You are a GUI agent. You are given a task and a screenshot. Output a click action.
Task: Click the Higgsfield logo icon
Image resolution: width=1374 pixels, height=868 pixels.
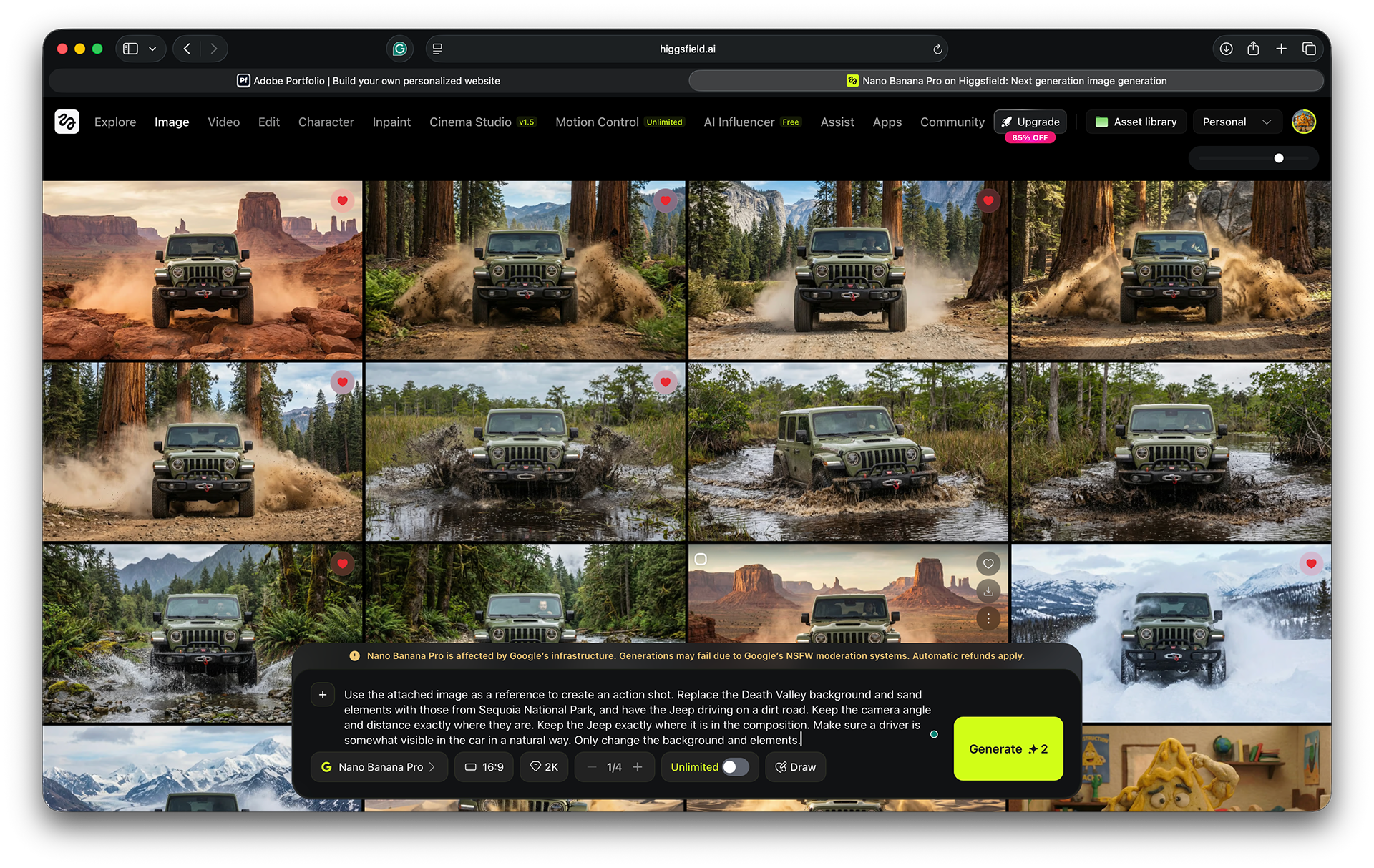click(67, 122)
